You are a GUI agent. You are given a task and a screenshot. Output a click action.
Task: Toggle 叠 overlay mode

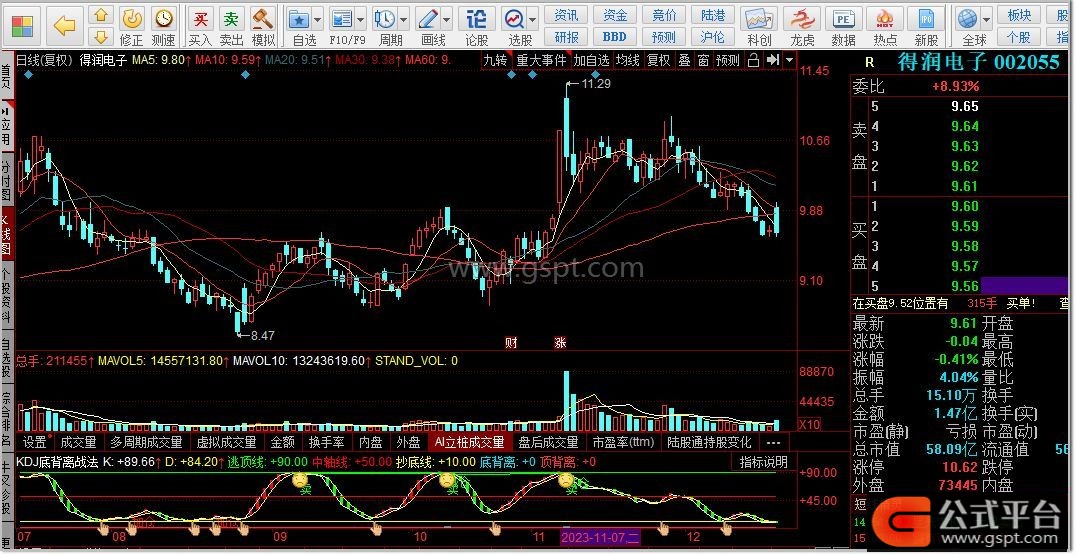(x=684, y=60)
